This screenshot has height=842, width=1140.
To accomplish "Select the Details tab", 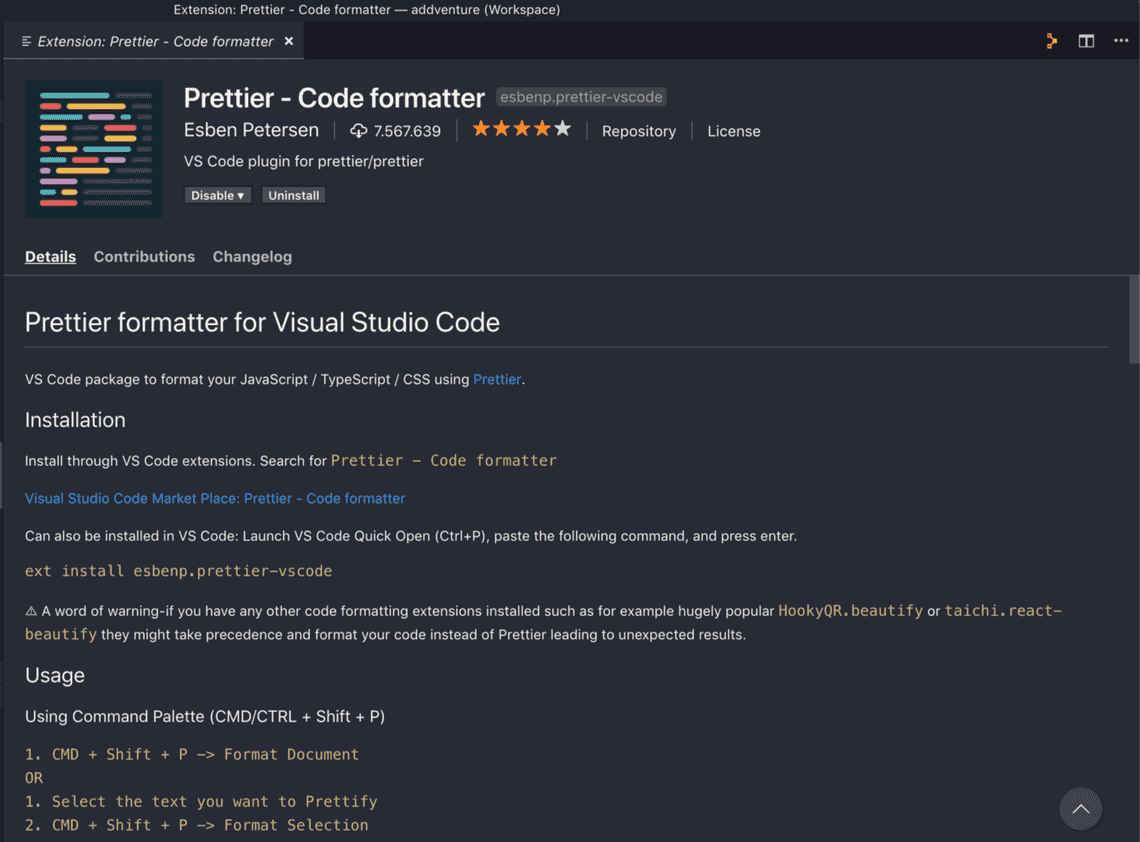I will coord(50,257).
